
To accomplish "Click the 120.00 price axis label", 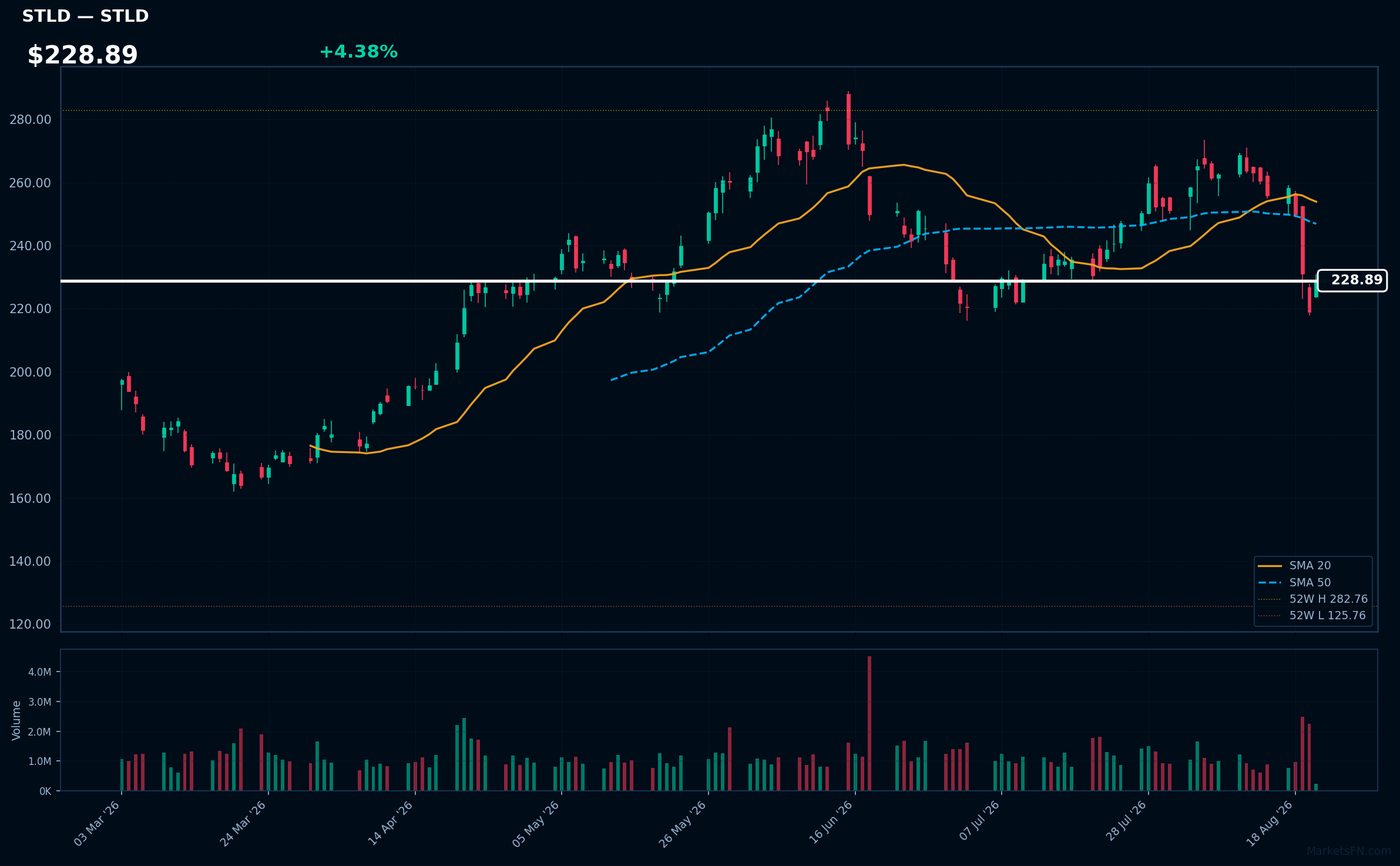I will pos(31,624).
